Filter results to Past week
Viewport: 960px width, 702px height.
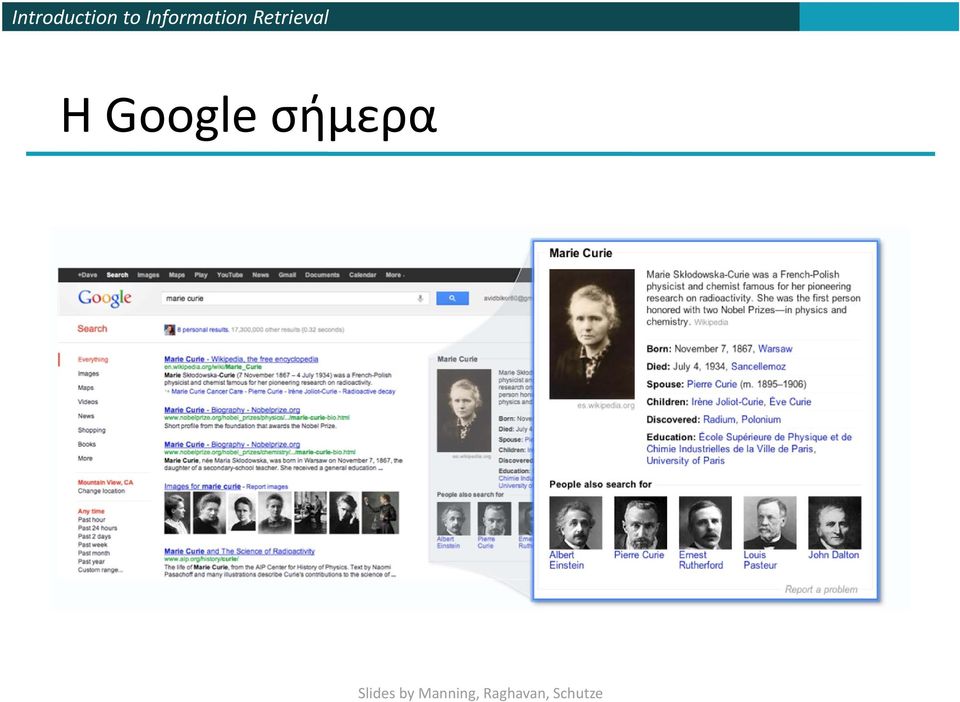(x=92, y=545)
